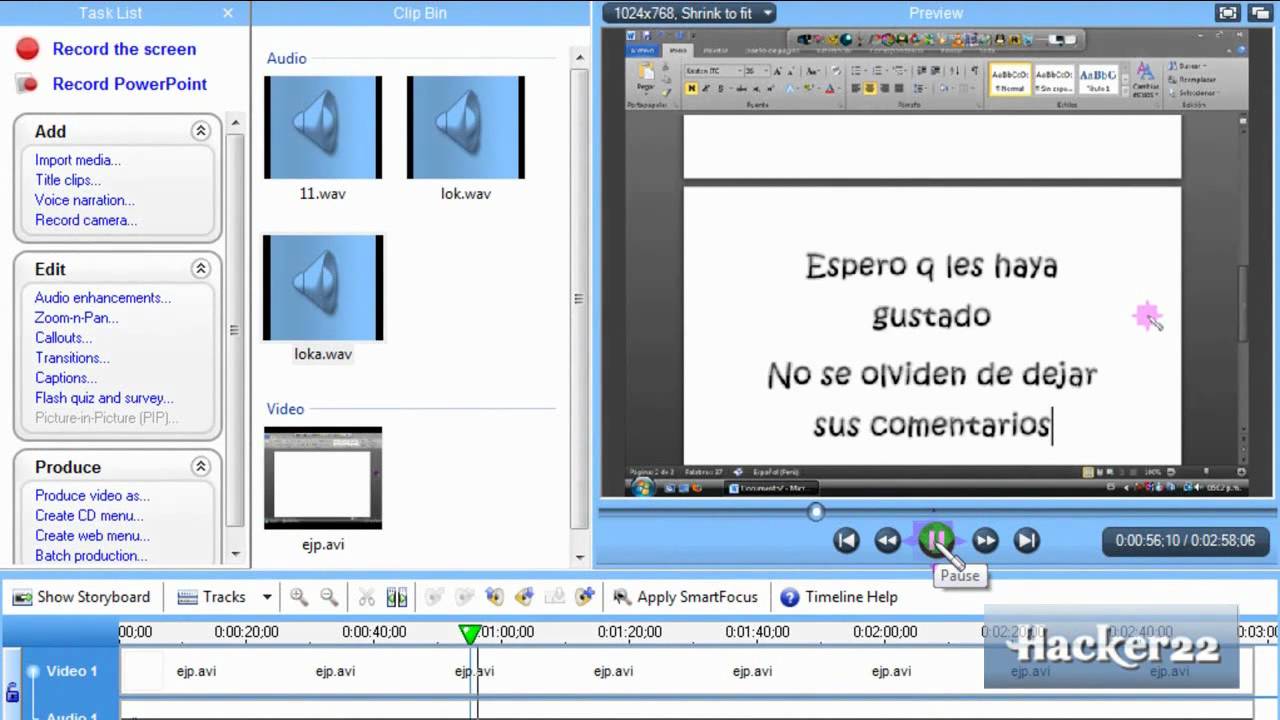
Task: Open Flash quiz and survey
Action: 104,398
